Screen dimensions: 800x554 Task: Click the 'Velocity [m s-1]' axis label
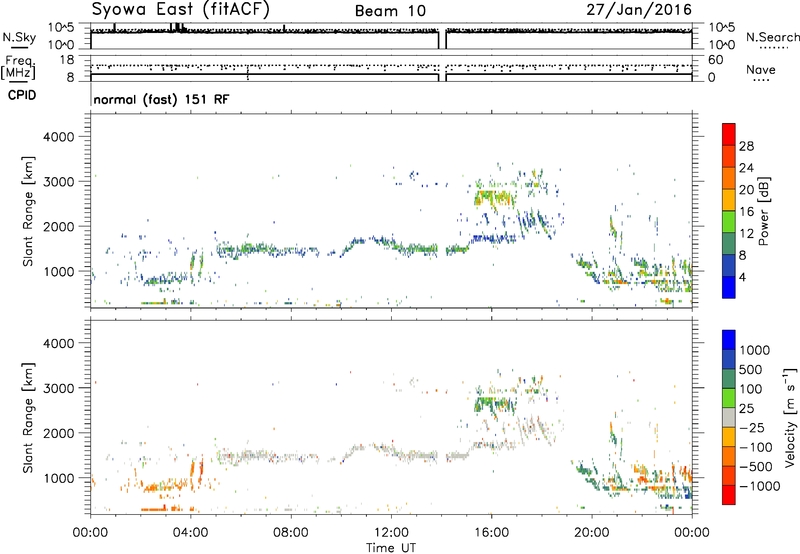[x=791, y=417]
